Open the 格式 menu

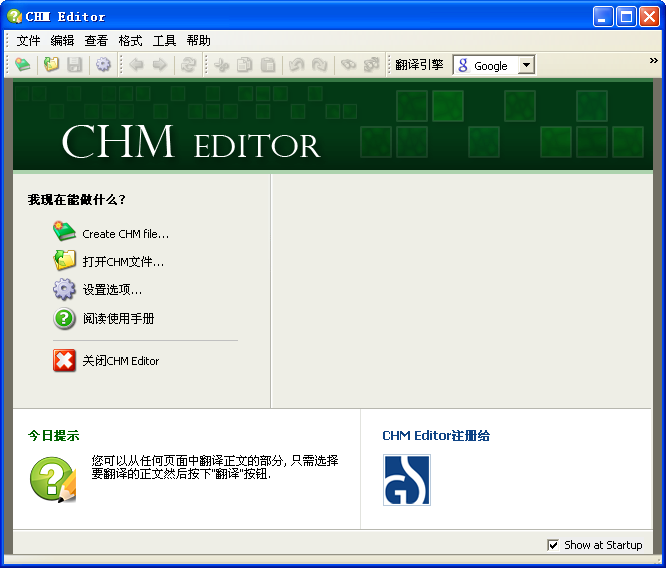pyautogui.click(x=130, y=41)
